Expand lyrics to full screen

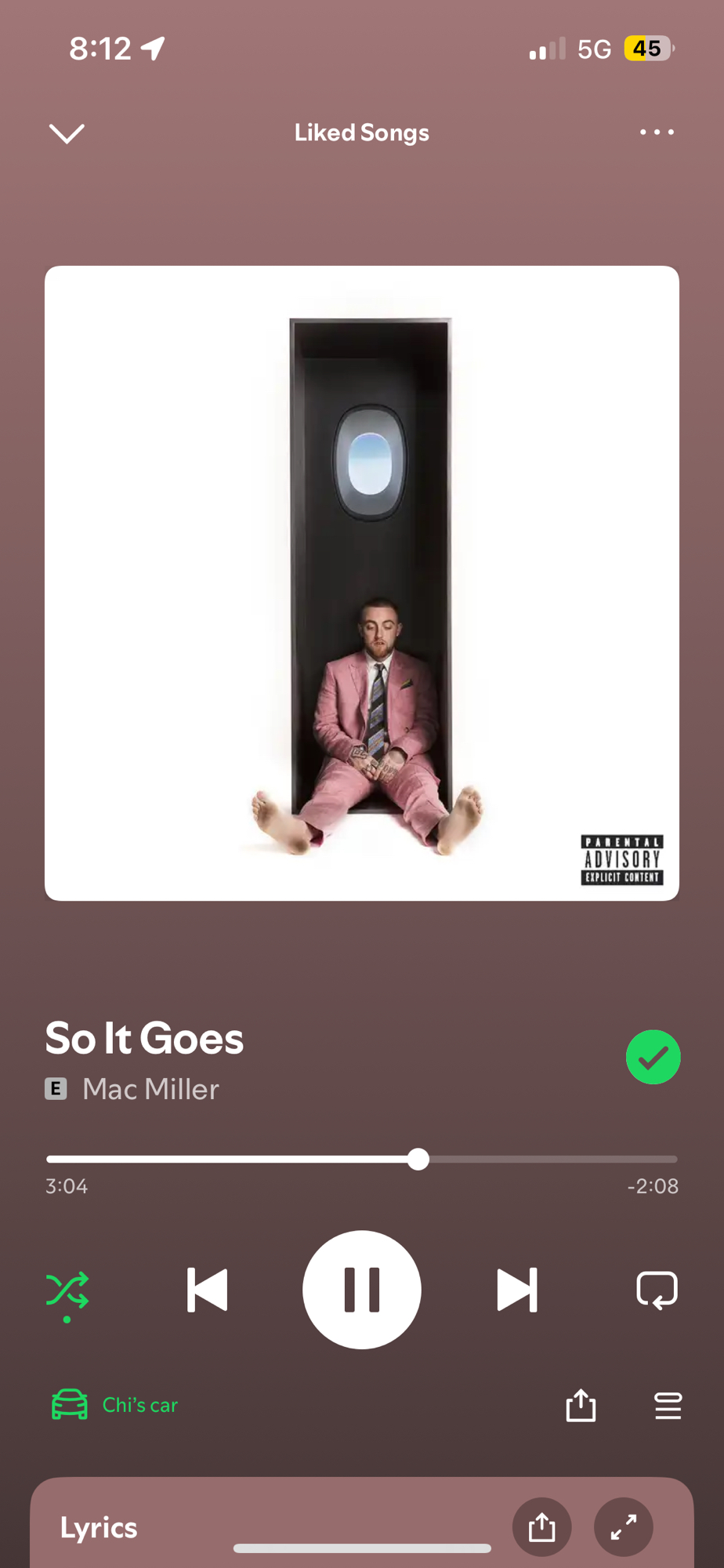[624, 1526]
